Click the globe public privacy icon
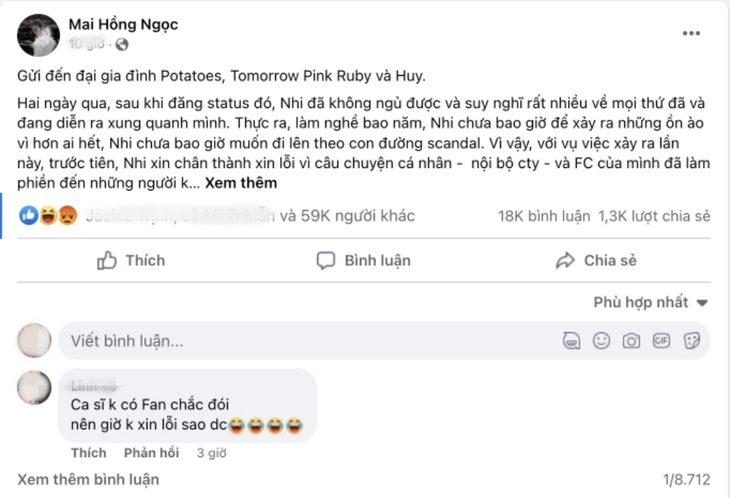 point(122,45)
